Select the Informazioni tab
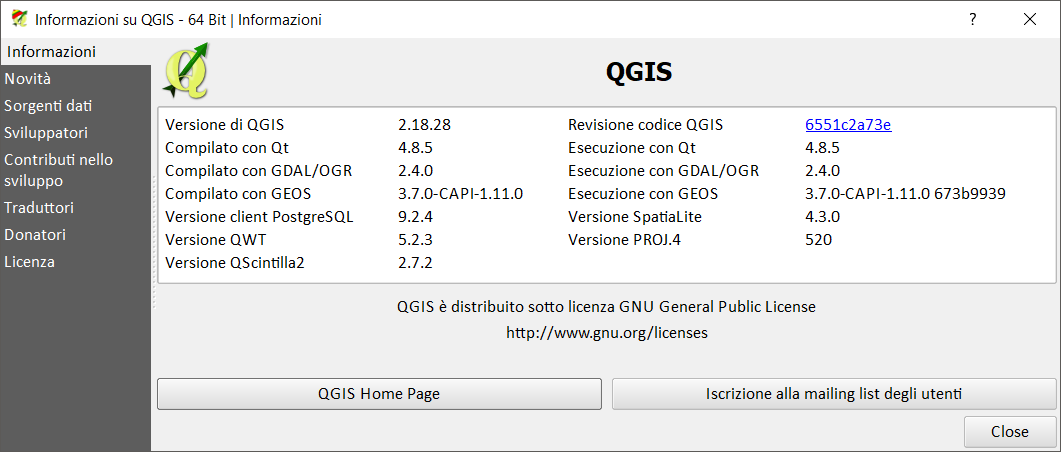The image size is (1061, 452). 52,51
